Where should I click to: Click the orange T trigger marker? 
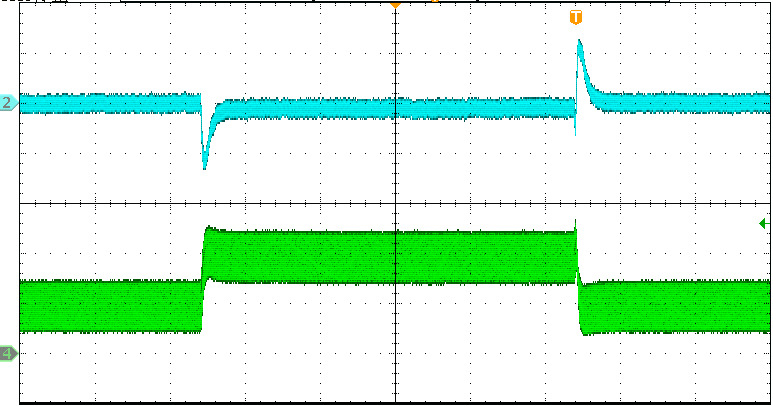point(575,18)
